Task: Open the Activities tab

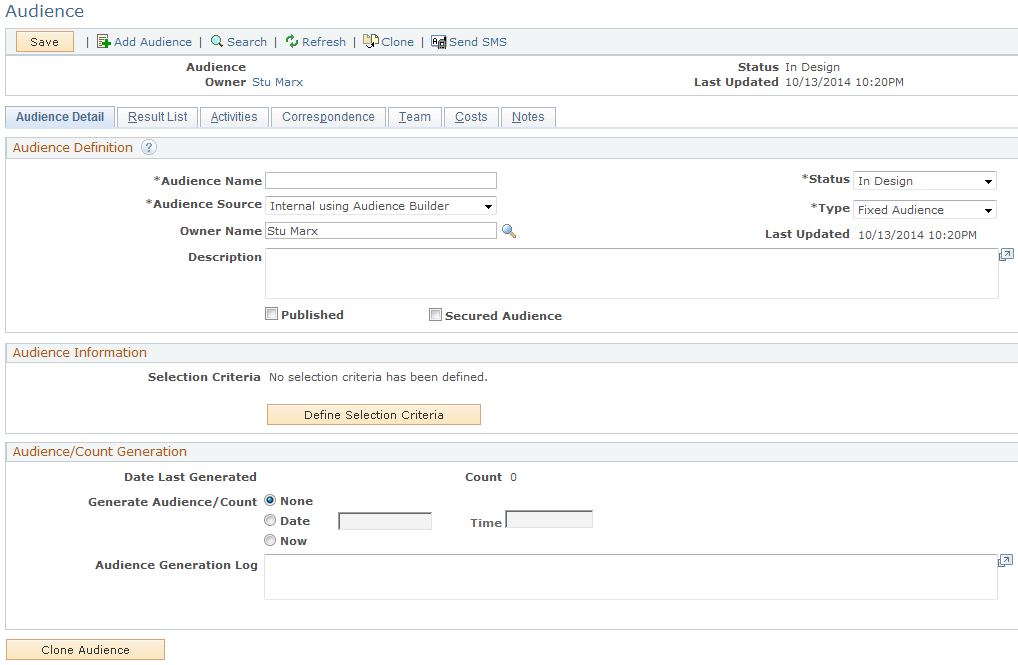Action: (234, 117)
